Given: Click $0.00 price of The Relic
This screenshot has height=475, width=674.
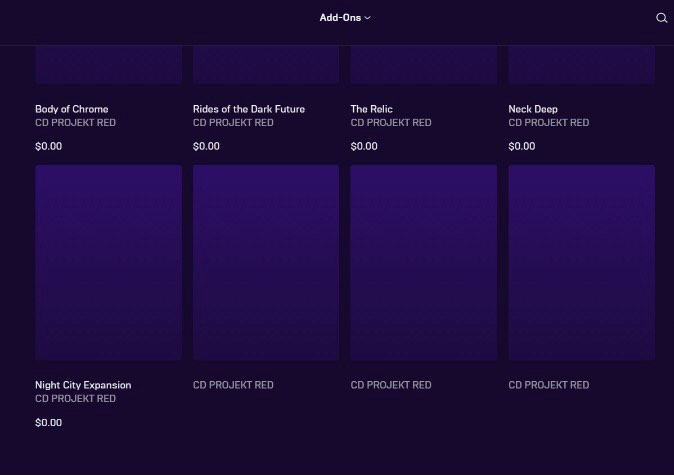Looking at the screenshot, I should click(364, 146).
